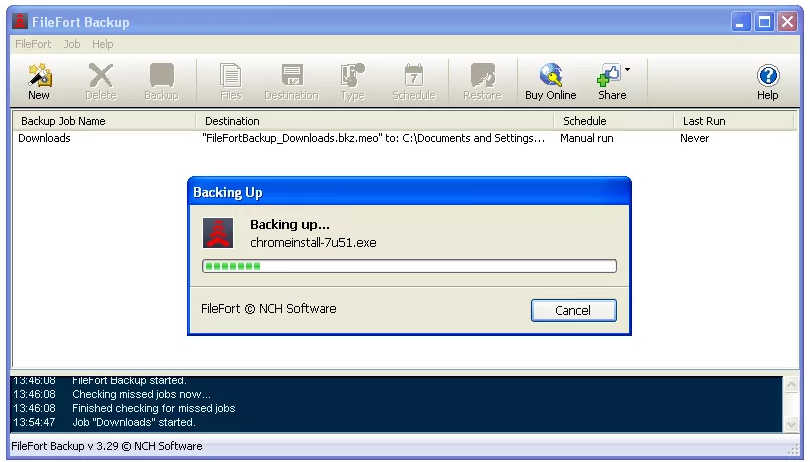Minimize the FileFort Backup window
810x462 pixels.
click(x=741, y=22)
